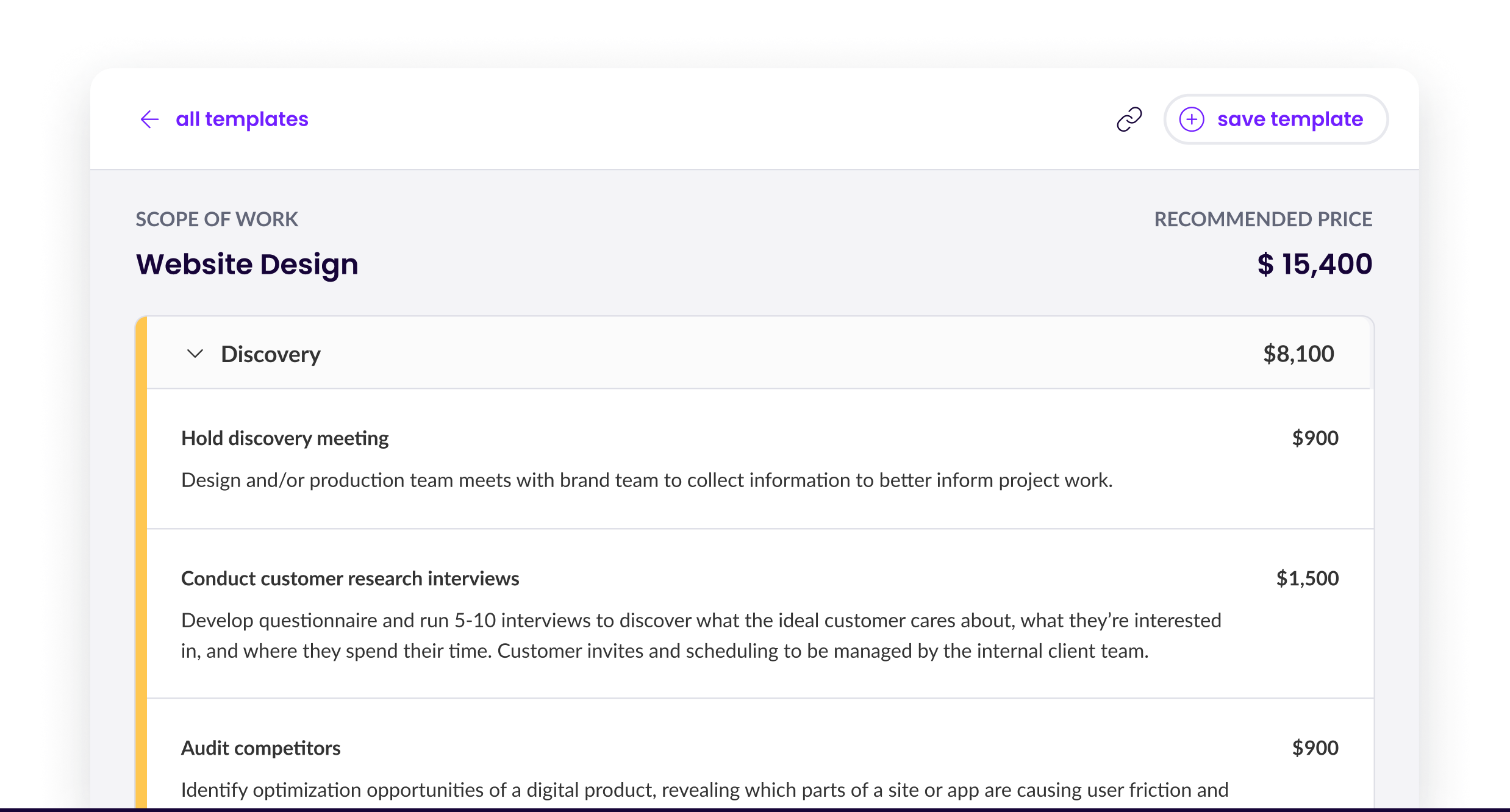Select the Discovery section header

pos(271,354)
